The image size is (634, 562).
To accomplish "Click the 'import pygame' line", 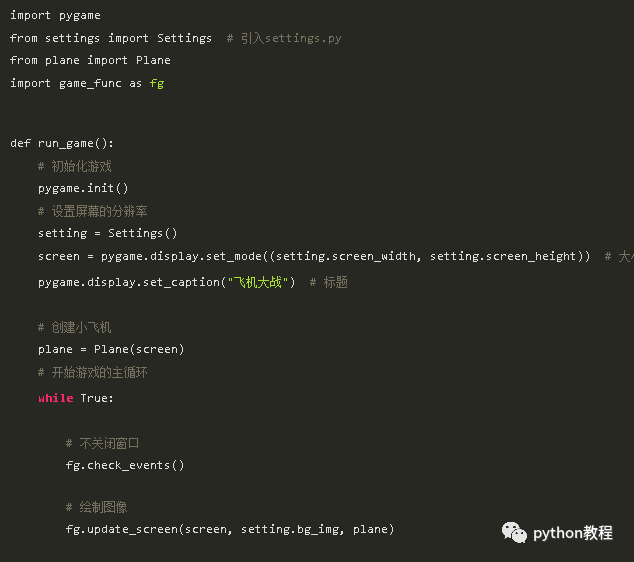I will (x=55, y=15).
